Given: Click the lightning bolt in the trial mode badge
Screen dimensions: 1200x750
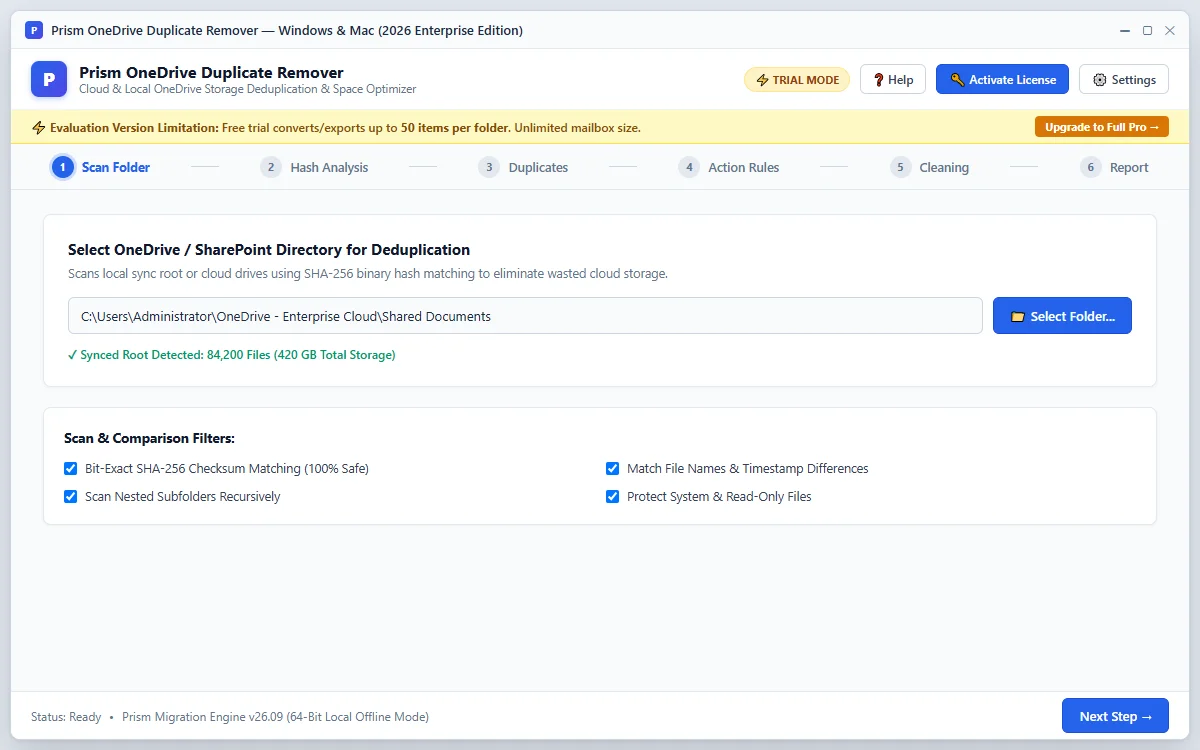Looking at the screenshot, I should [762, 80].
